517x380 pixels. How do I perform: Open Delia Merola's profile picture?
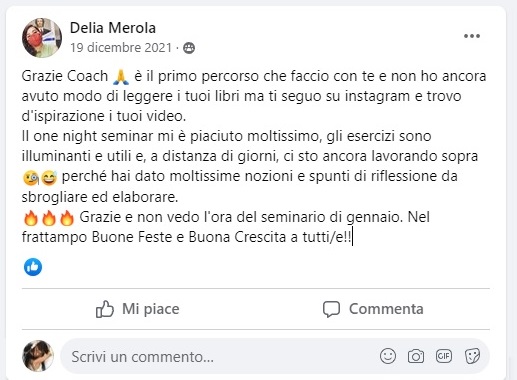(x=42, y=38)
